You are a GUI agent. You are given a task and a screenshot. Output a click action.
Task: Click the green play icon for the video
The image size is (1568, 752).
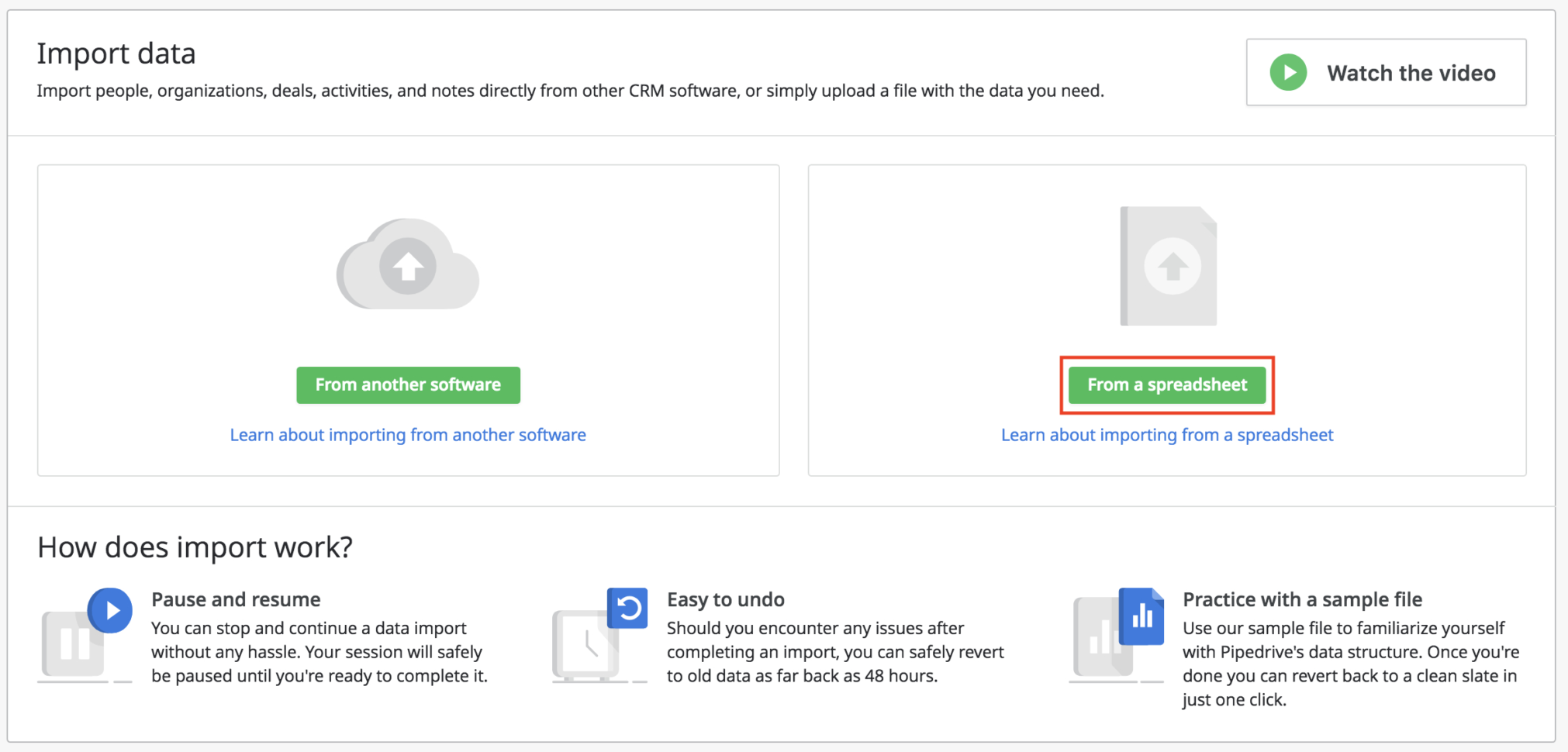(x=1288, y=72)
